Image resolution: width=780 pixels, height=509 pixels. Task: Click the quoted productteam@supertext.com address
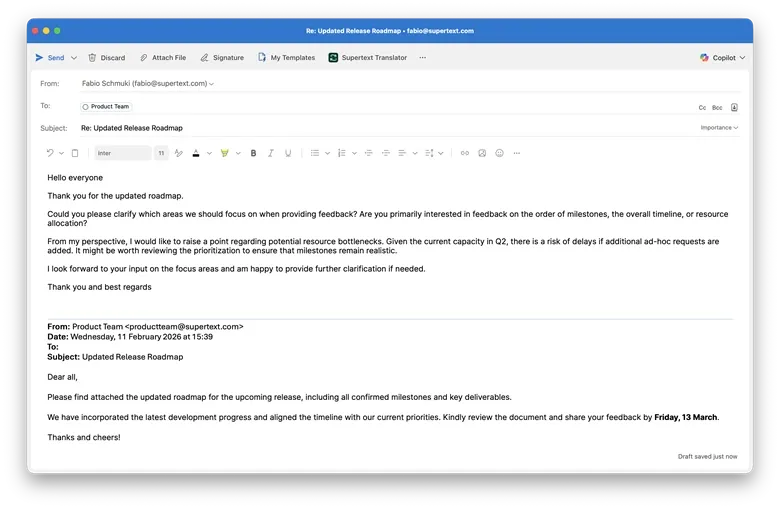(x=184, y=327)
